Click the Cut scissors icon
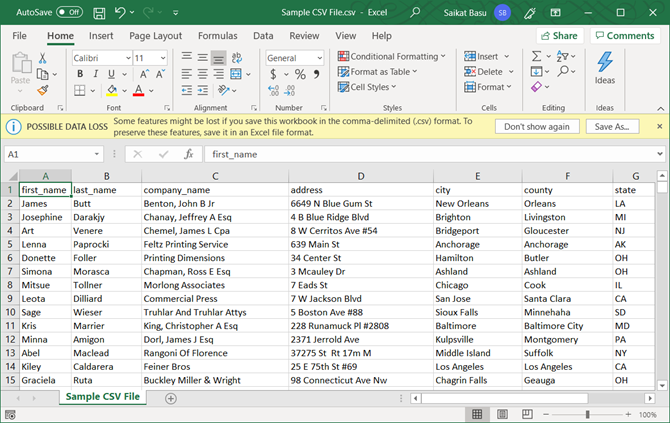 (x=43, y=58)
